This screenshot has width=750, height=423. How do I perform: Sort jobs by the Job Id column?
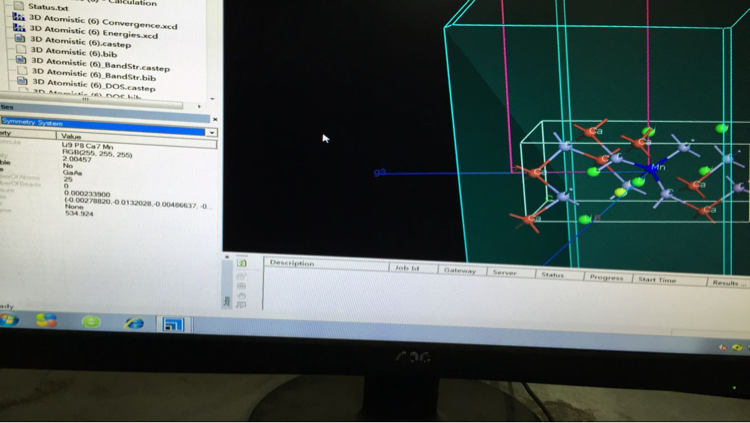point(413,268)
